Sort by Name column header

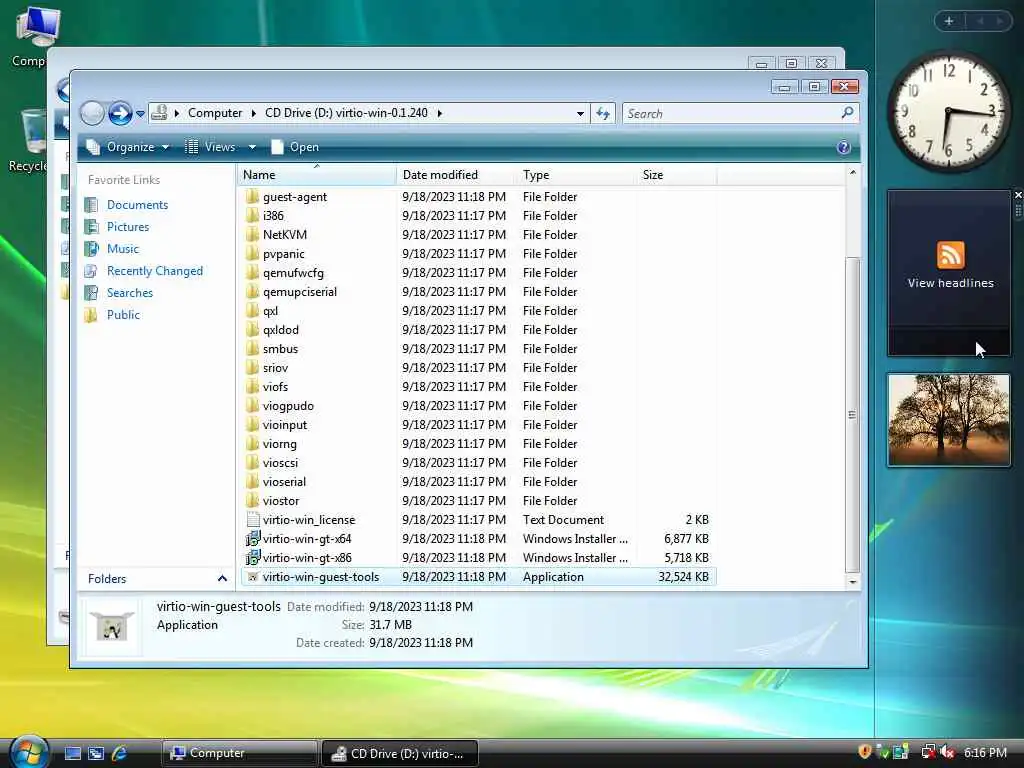click(316, 175)
